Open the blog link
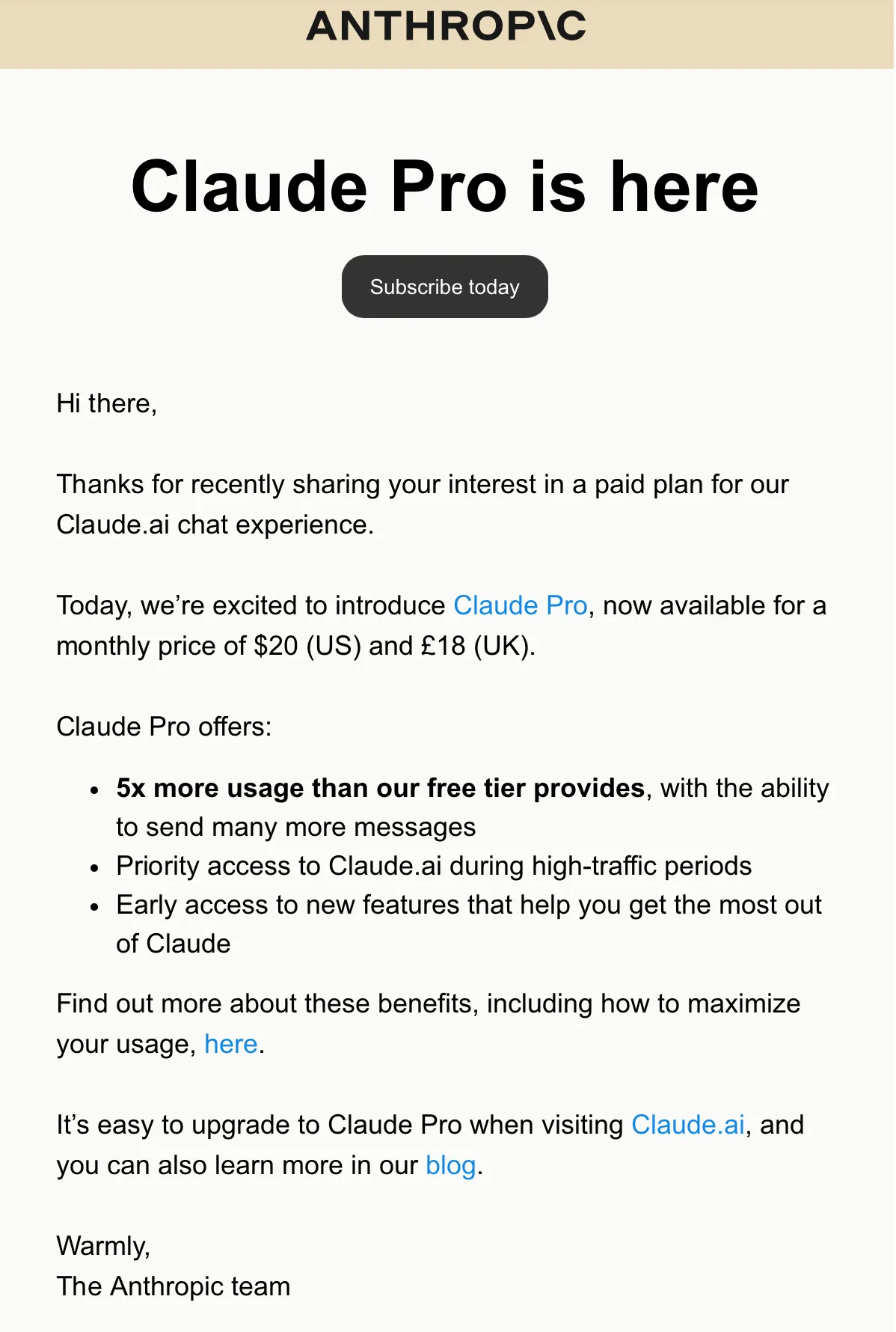Image resolution: width=896 pixels, height=1332 pixels. point(450,1165)
